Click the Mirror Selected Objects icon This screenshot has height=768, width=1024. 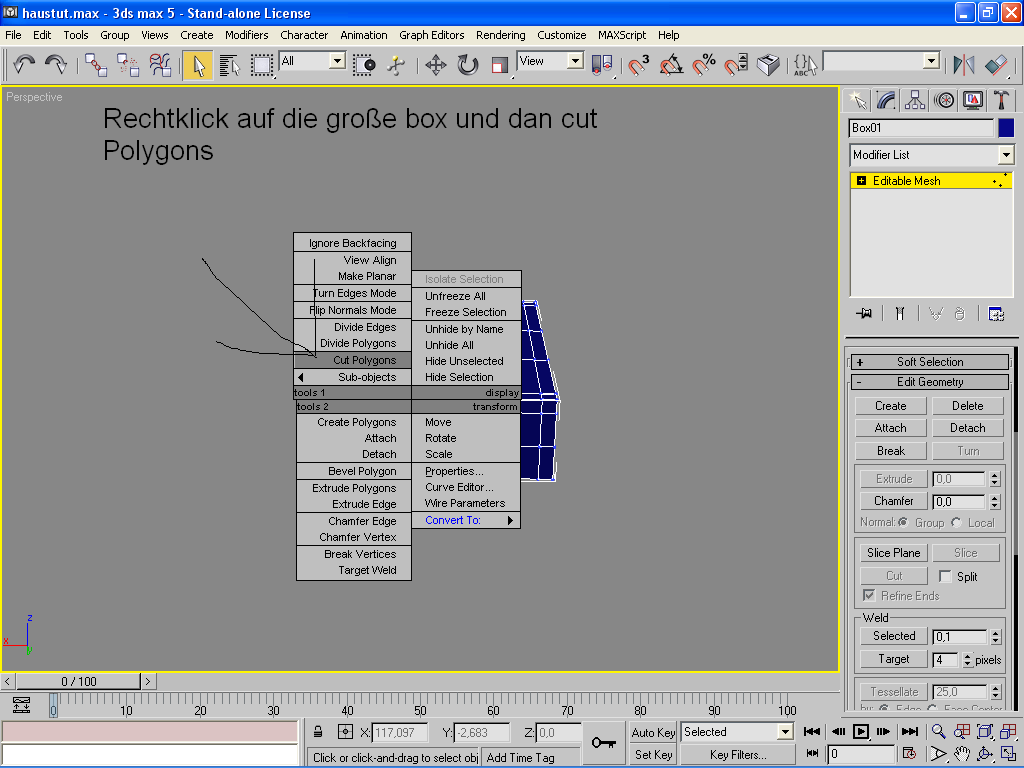click(964, 65)
